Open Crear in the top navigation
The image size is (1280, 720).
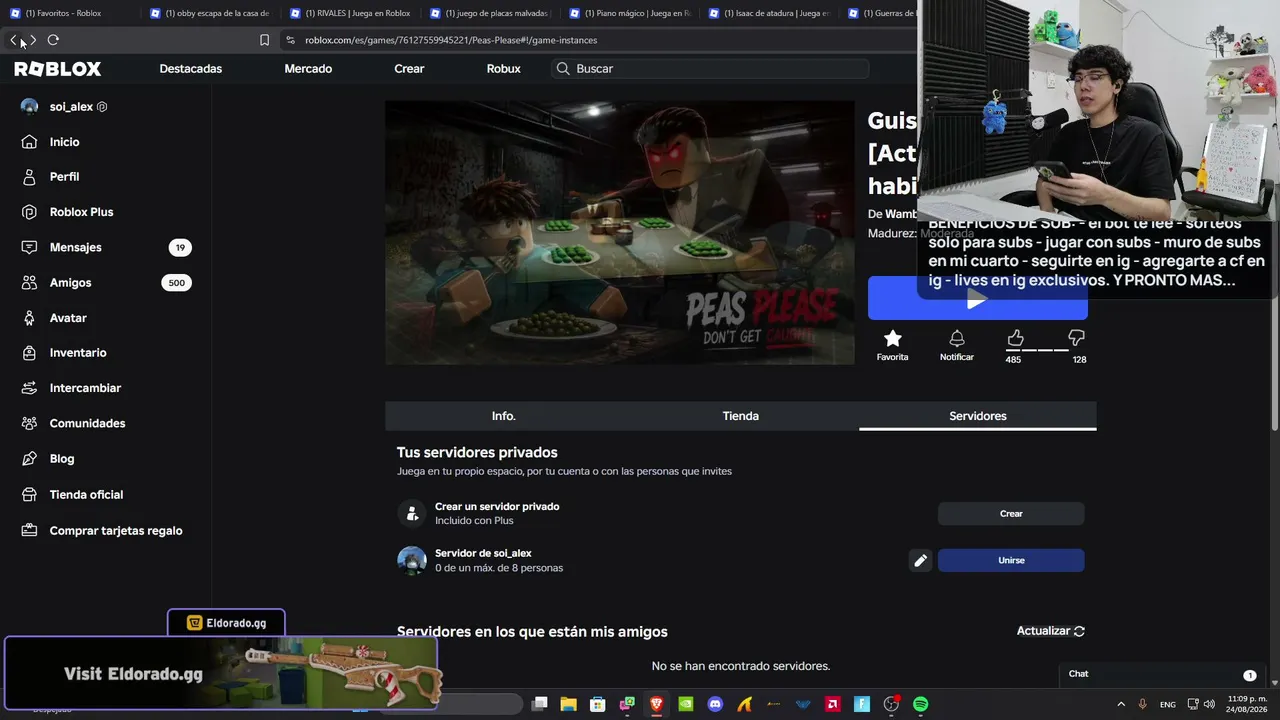[x=409, y=69]
